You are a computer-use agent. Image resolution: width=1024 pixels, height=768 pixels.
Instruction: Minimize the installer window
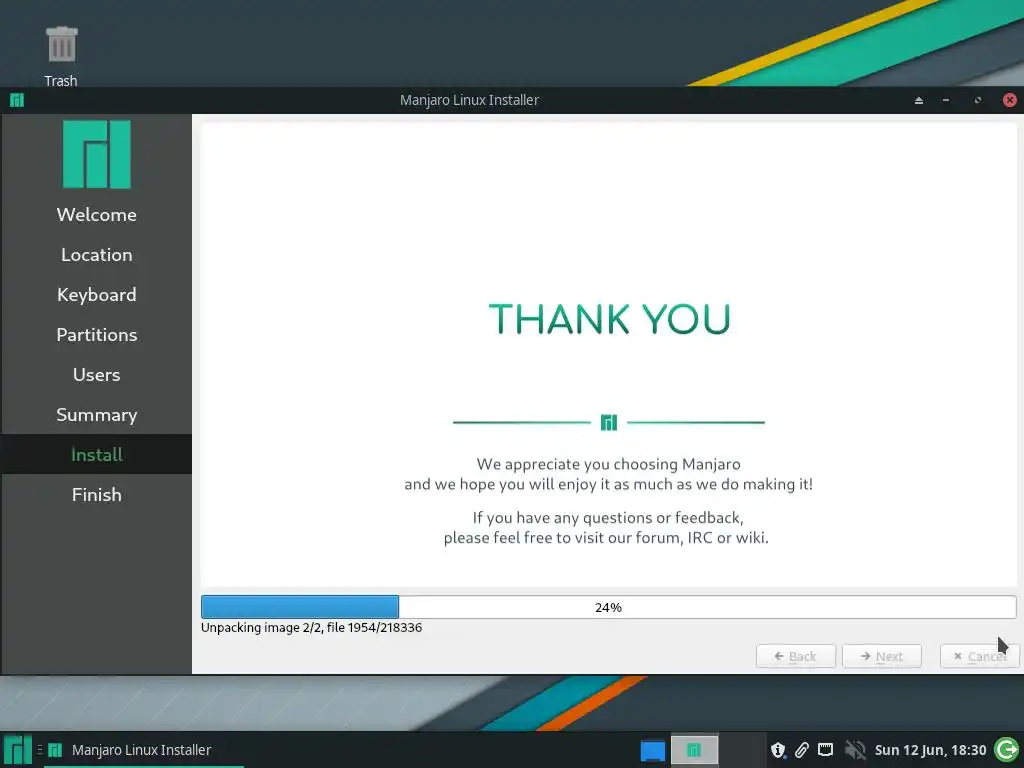pyautogui.click(x=946, y=100)
